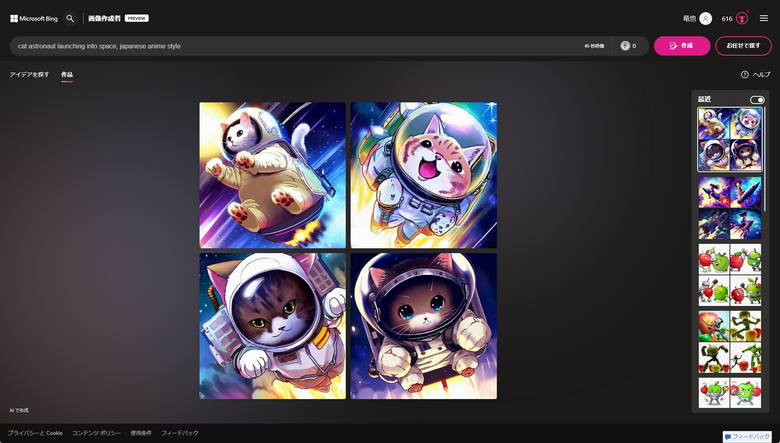
Task: Select the red and green apple set
Action: (730, 274)
